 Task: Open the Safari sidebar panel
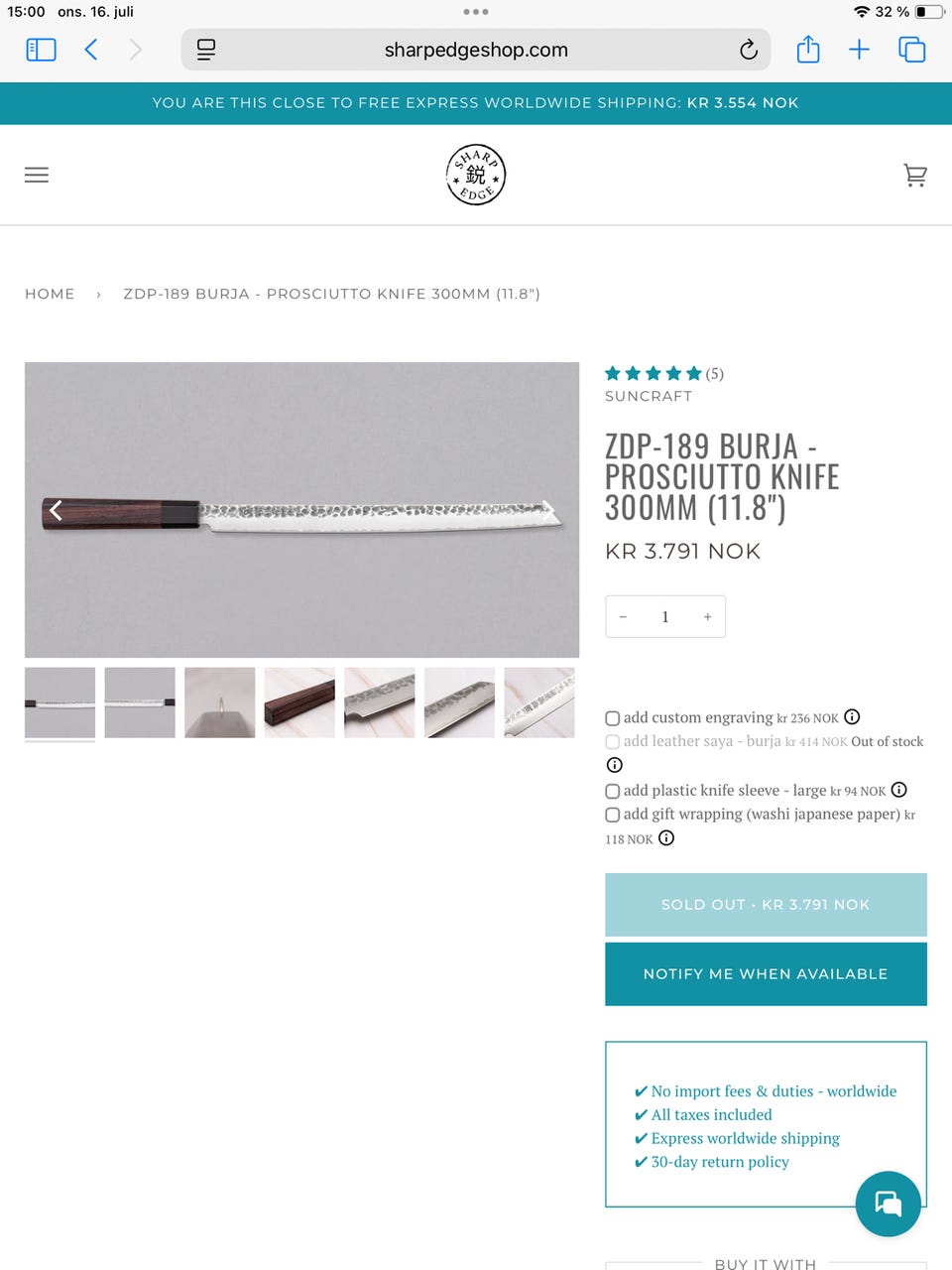coord(41,50)
